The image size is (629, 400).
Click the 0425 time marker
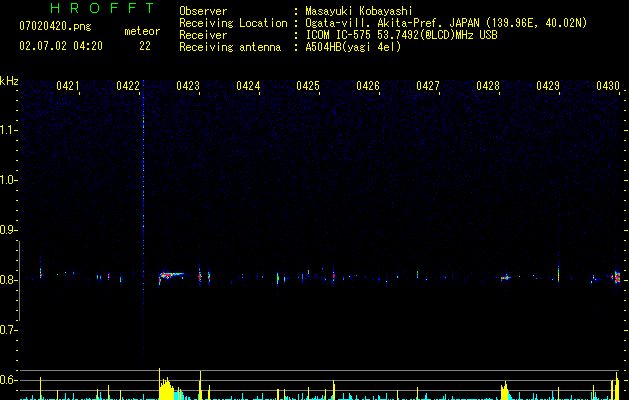(308, 86)
